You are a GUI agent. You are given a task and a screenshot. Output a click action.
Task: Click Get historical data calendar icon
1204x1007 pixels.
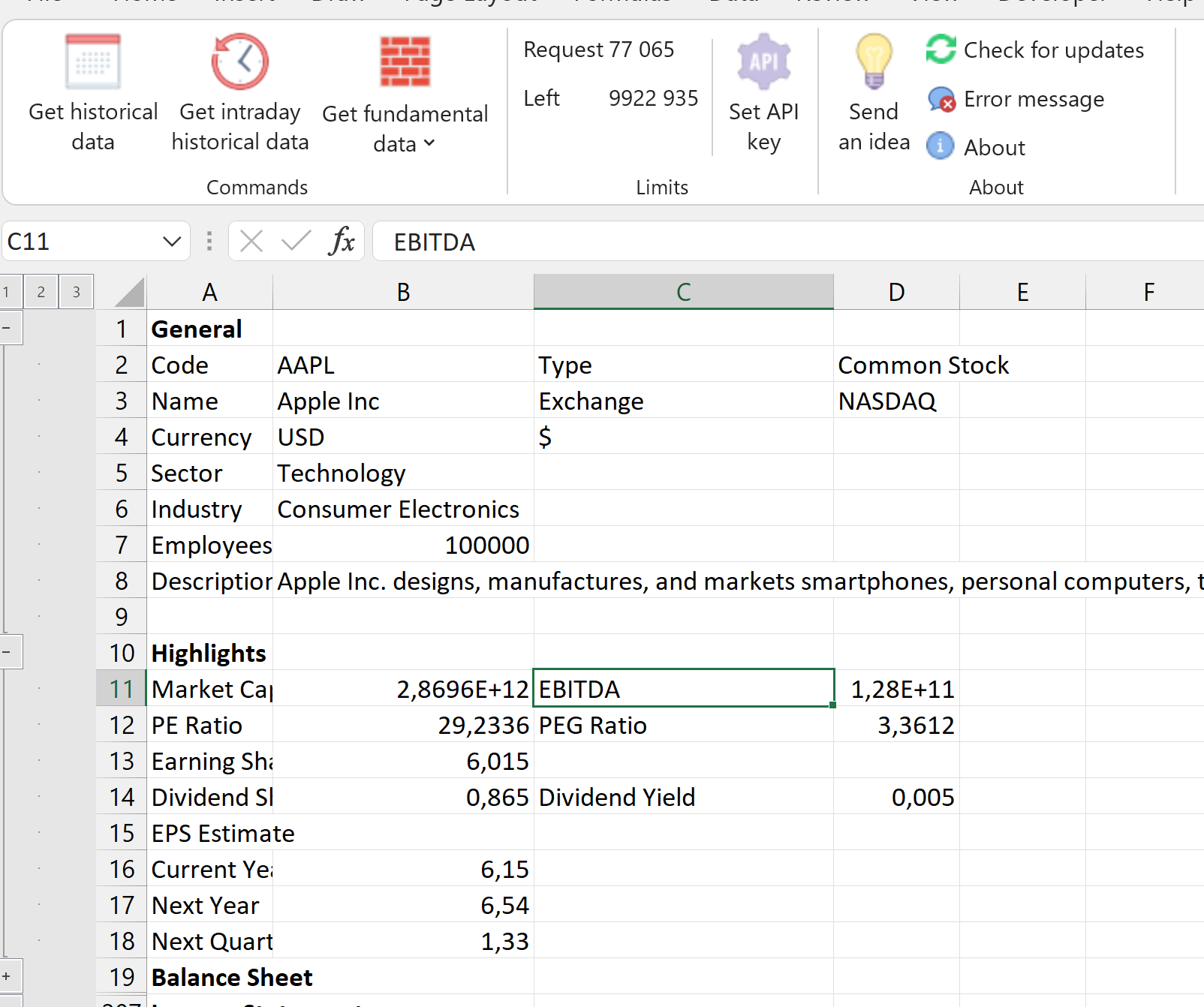click(93, 62)
